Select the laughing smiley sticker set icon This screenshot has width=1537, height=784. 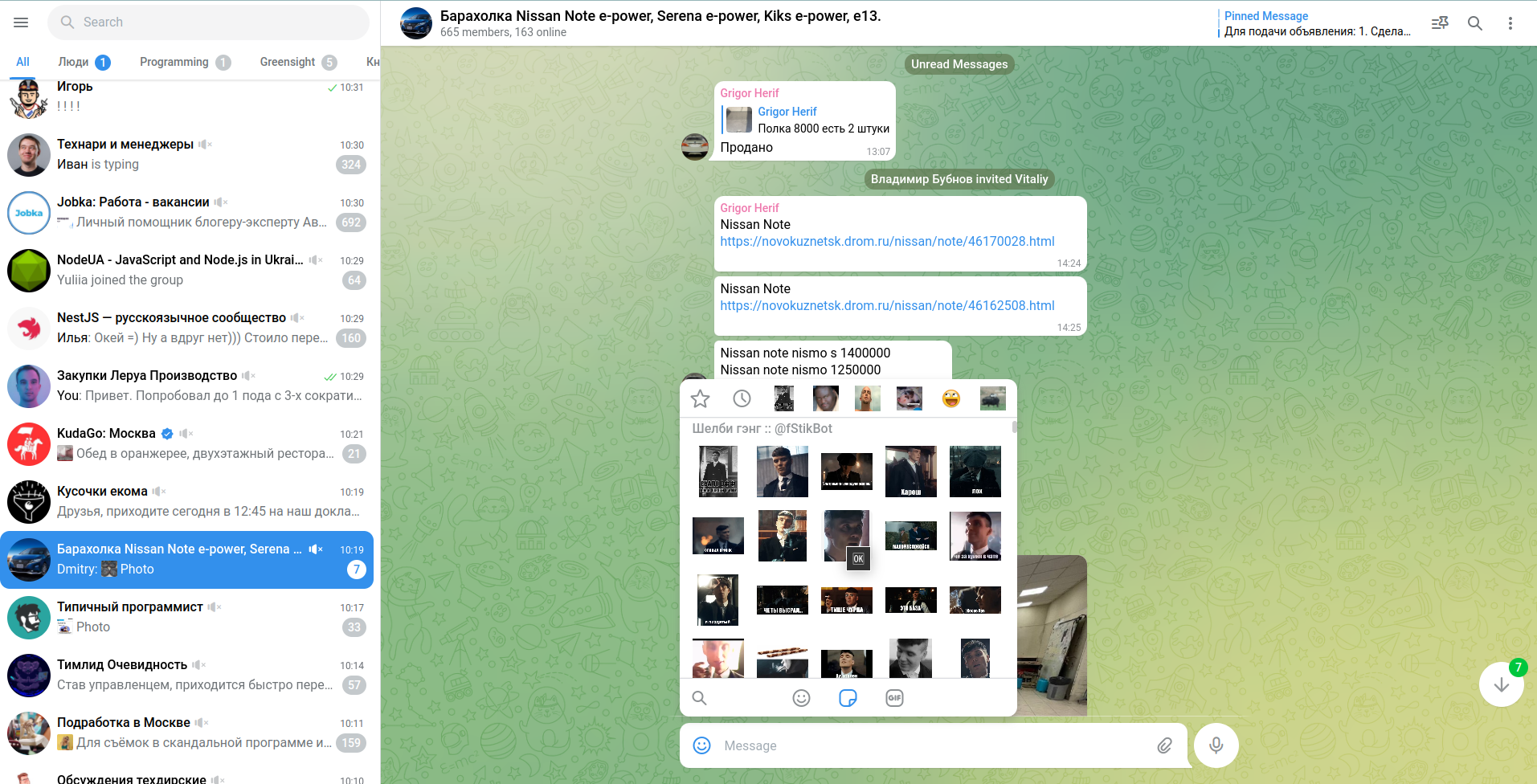[x=951, y=398]
